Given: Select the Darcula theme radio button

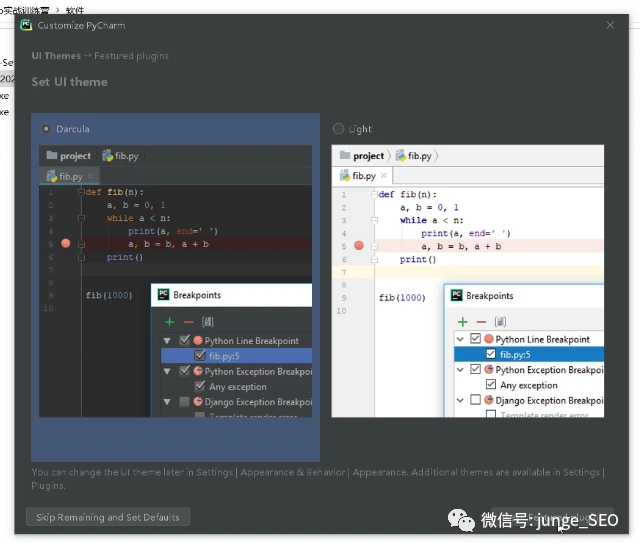Looking at the screenshot, I should [x=47, y=129].
